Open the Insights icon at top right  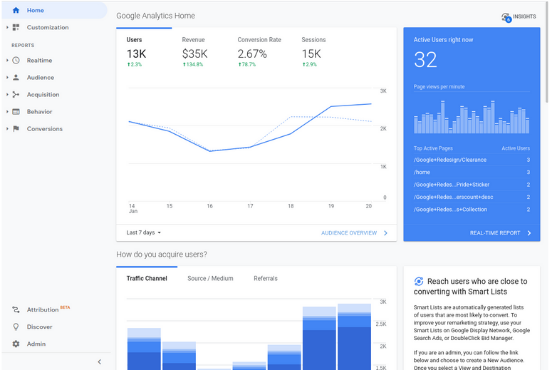[506, 17]
